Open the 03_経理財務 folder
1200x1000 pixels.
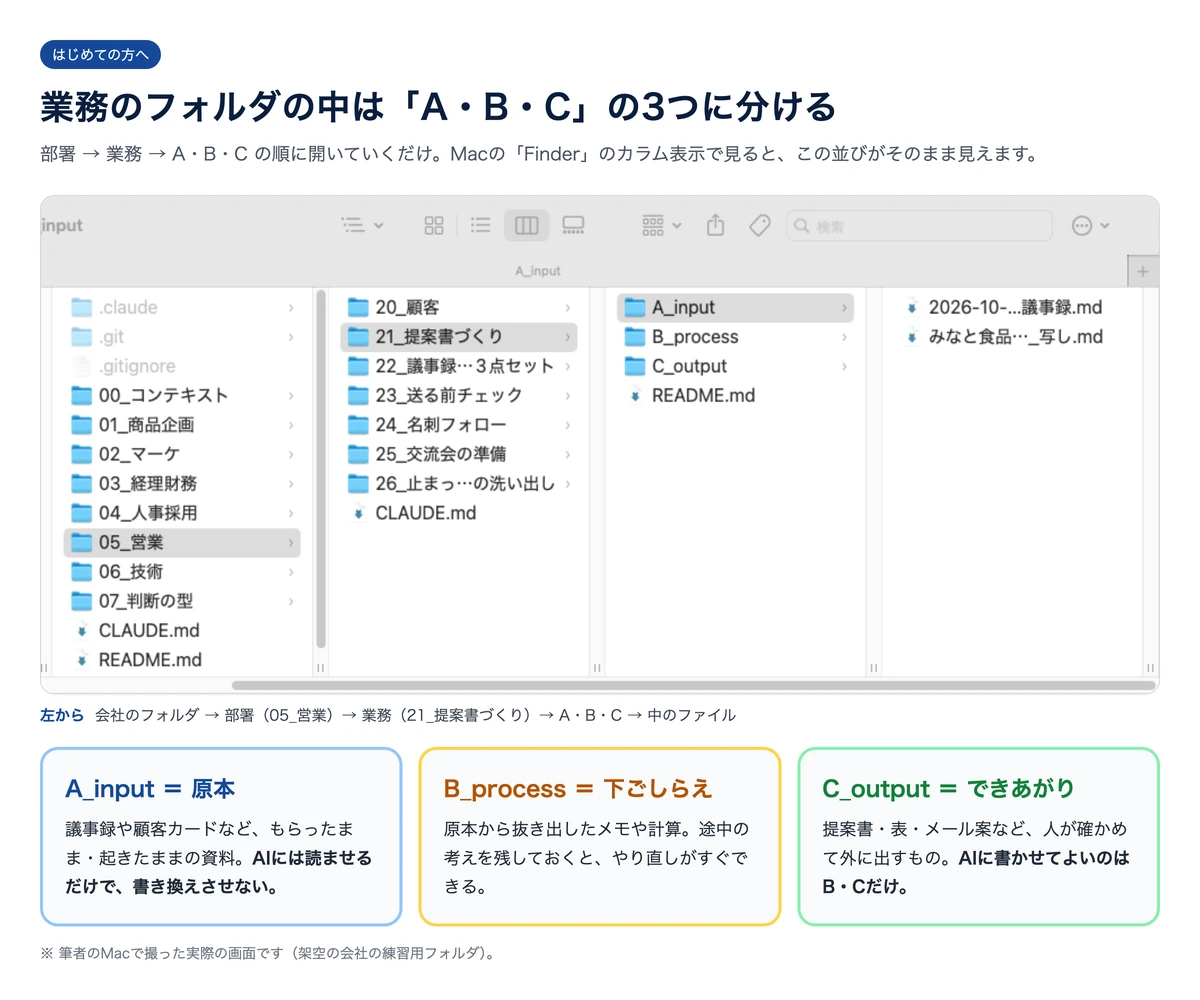182,484
